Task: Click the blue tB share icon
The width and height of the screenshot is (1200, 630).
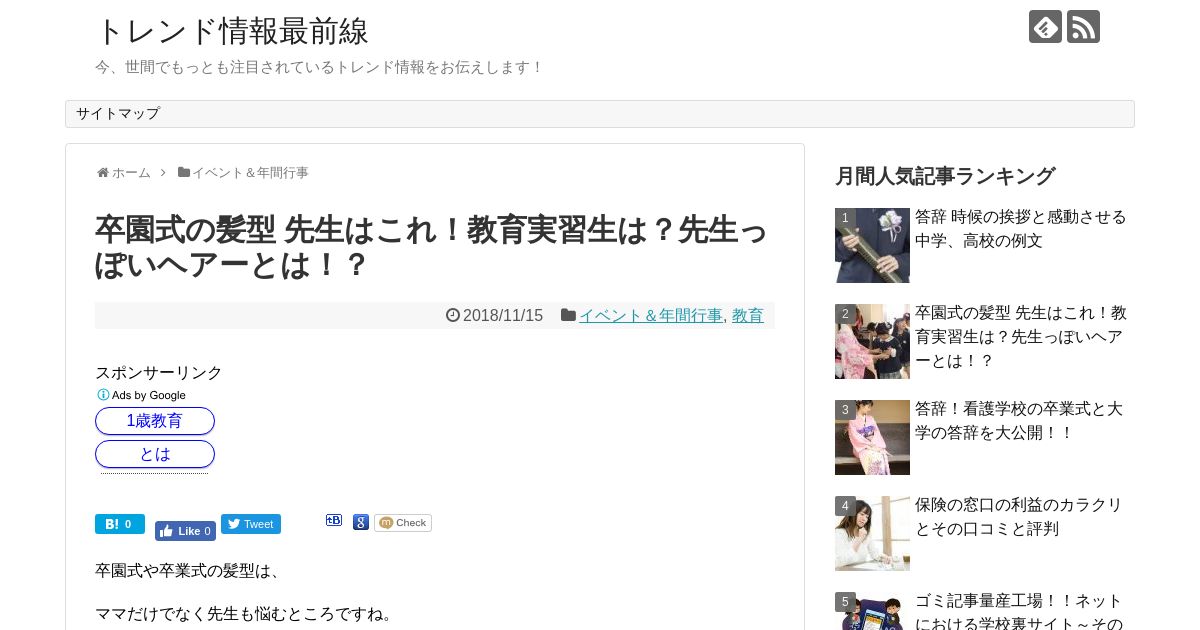Action: click(334, 520)
